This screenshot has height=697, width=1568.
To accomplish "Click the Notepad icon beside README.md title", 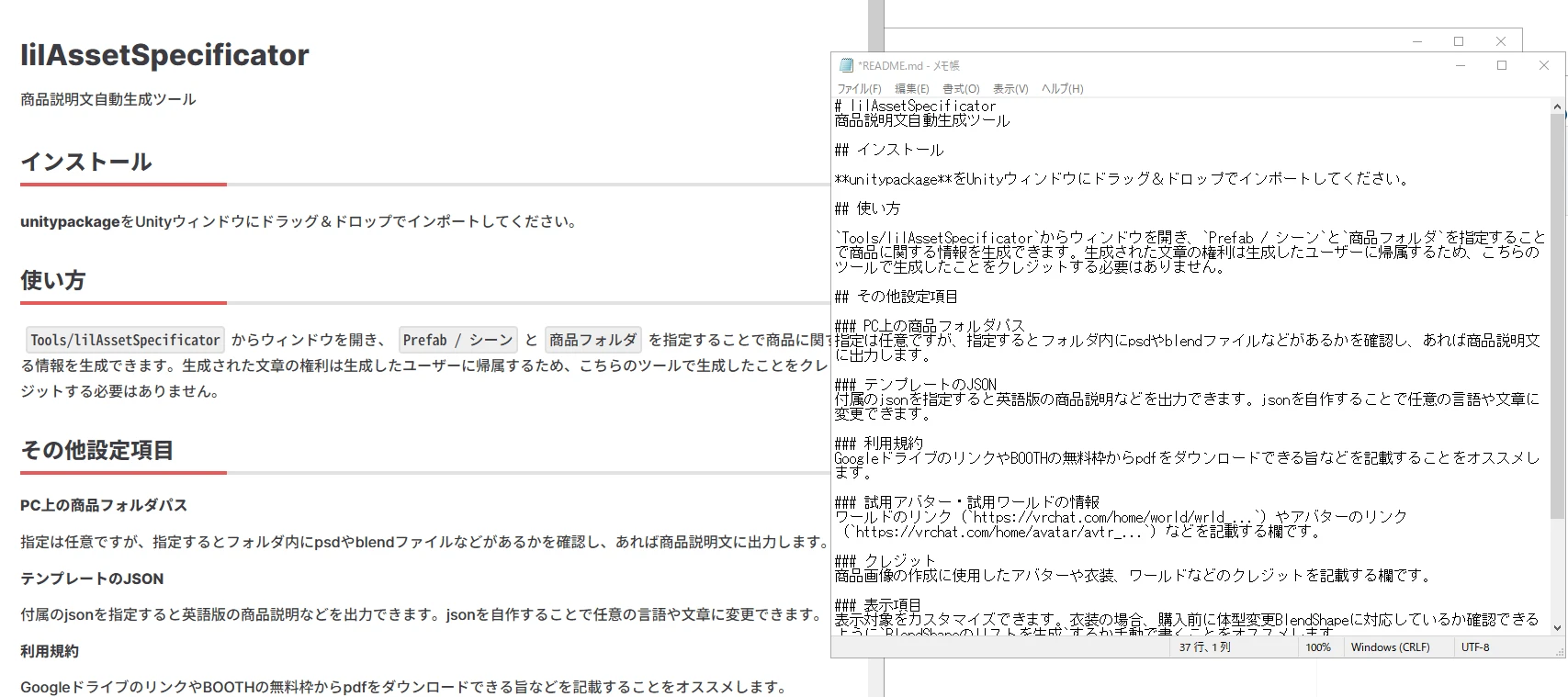I will (x=846, y=65).
